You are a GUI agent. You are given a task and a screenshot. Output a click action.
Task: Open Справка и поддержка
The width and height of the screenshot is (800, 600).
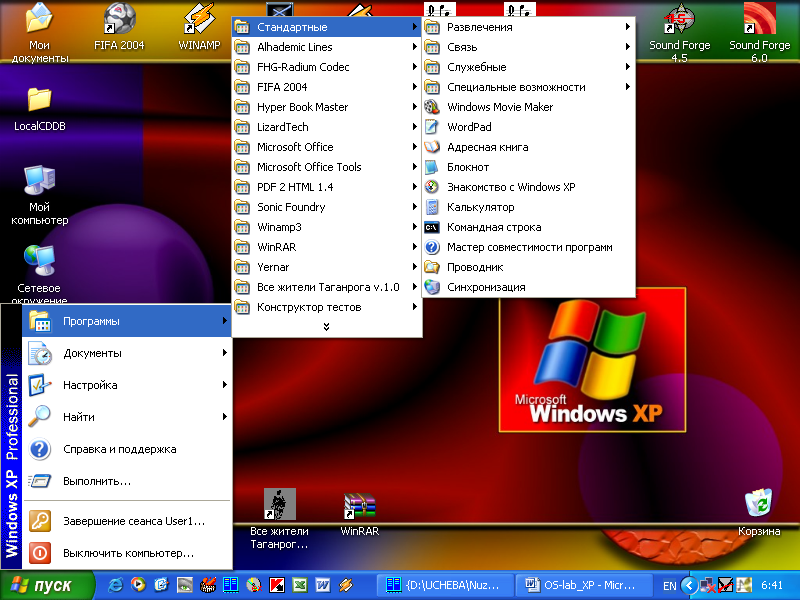pyautogui.click(x=127, y=449)
